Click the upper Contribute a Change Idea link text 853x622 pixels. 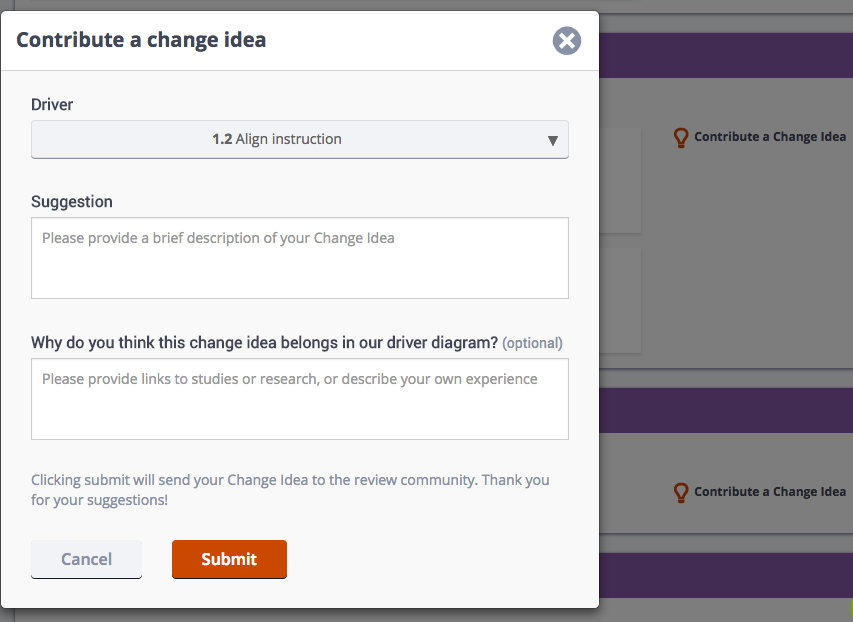click(x=770, y=137)
